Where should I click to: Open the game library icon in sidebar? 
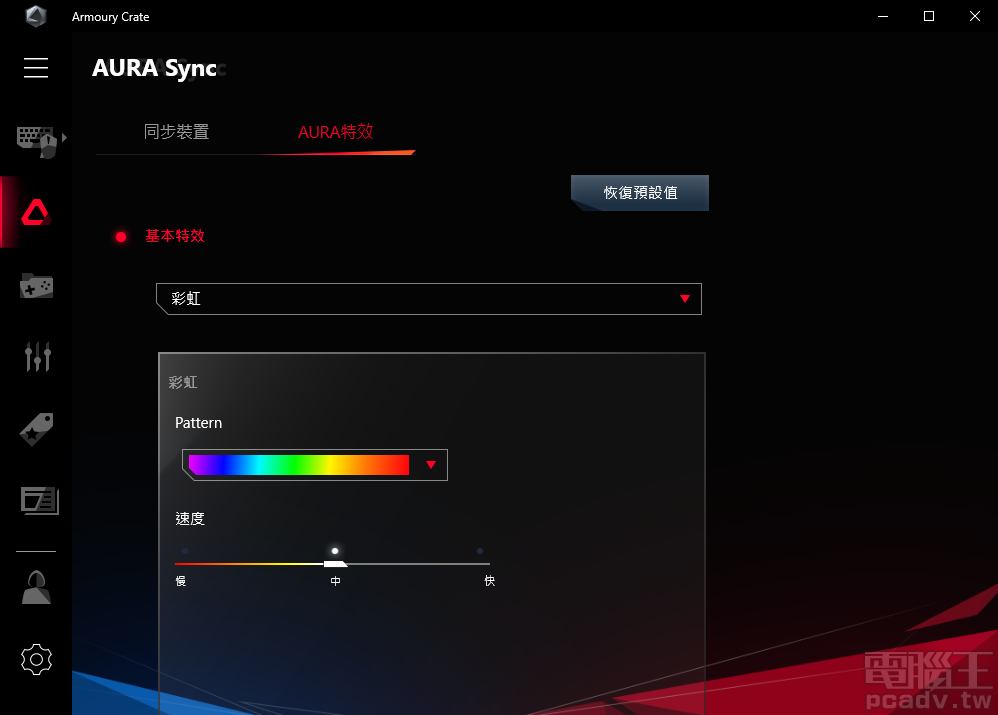click(x=36, y=285)
